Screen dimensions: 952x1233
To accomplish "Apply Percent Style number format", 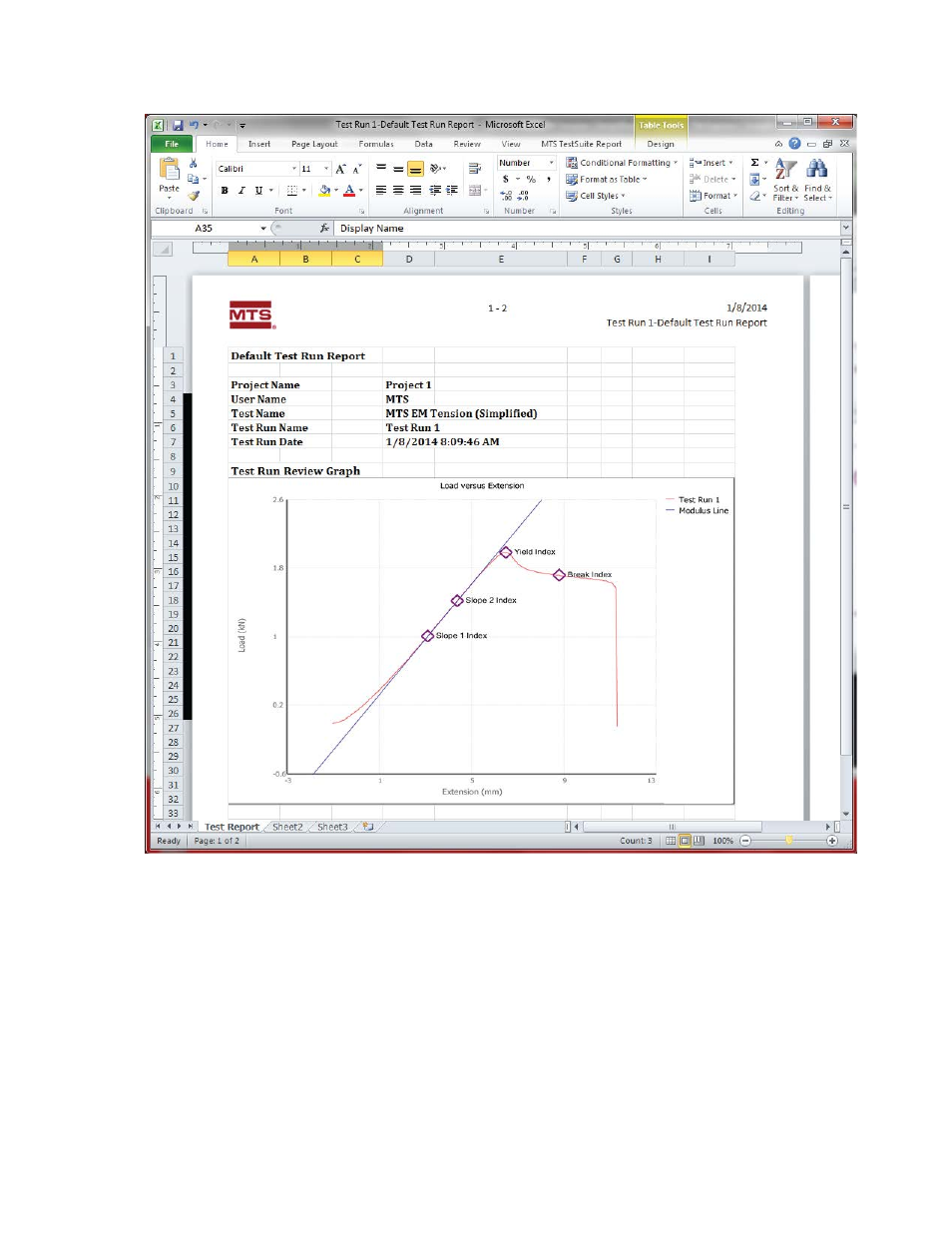I will point(531,180).
